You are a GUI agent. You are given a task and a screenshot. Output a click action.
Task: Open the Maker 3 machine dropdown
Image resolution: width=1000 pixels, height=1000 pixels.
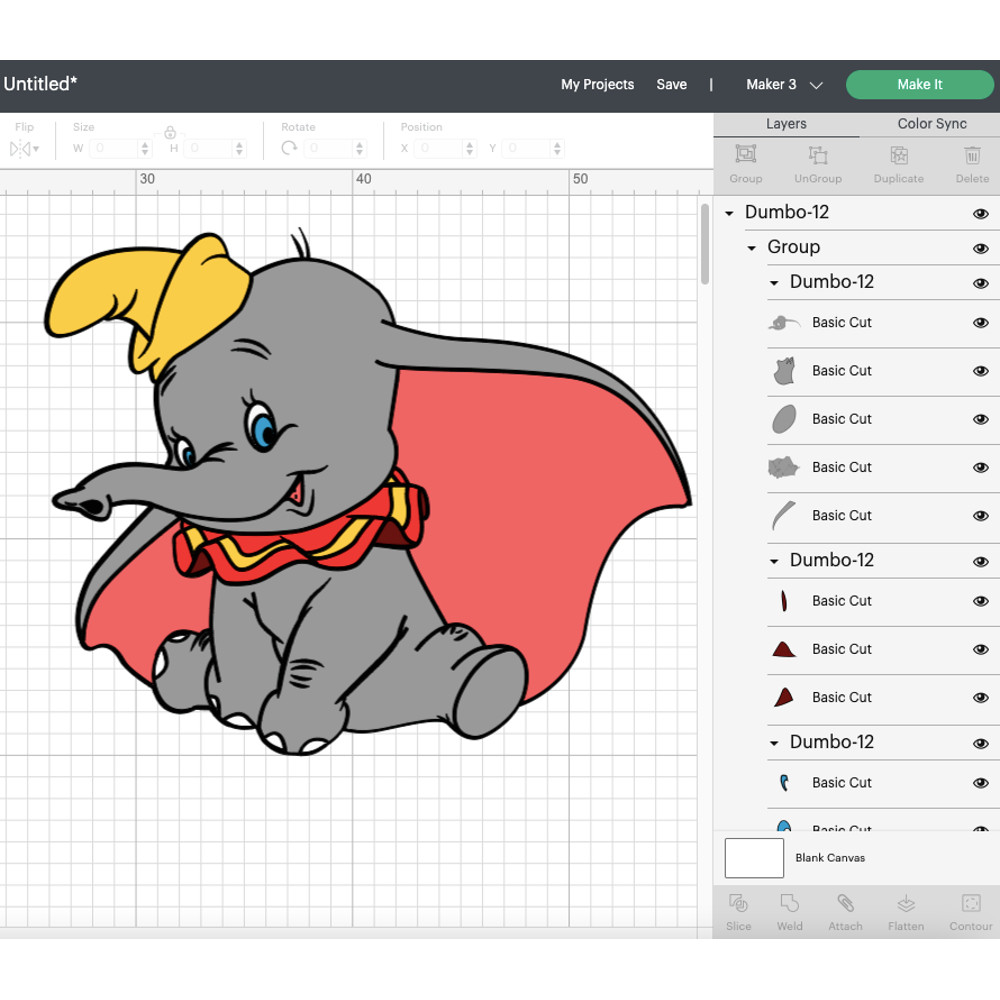pos(784,85)
